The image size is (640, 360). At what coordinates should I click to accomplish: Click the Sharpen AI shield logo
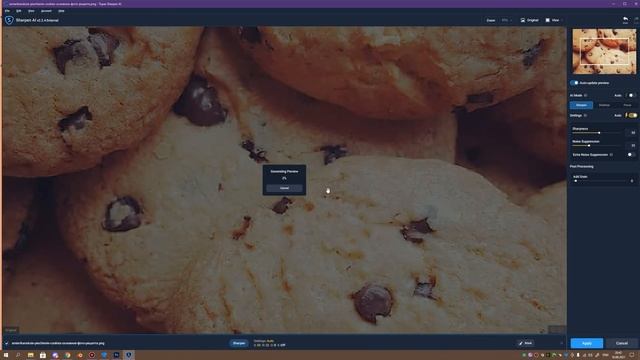(9, 20)
